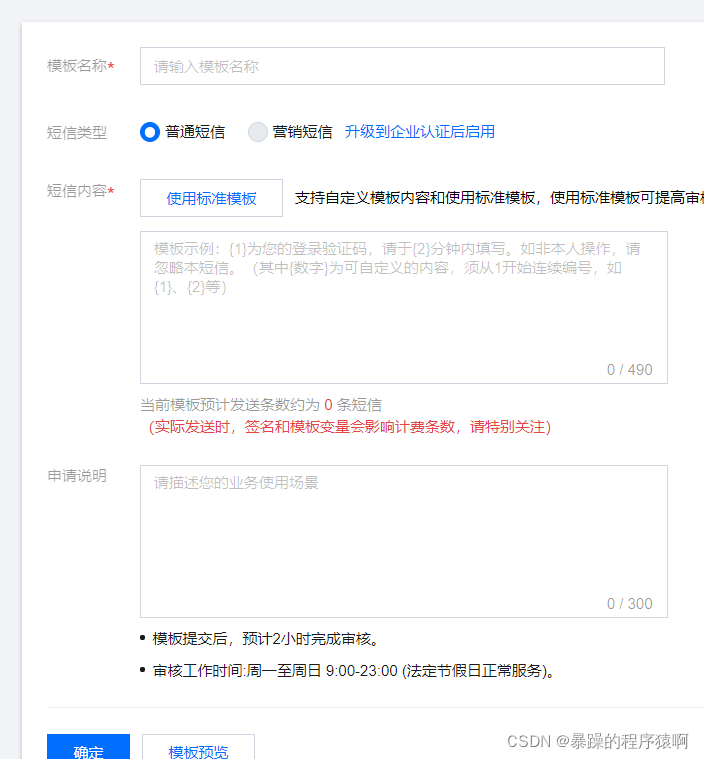This screenshot has width=704, height=759.
Task: Click the 支持自定义模板内容 hint text
Action: tap(499, 198)
